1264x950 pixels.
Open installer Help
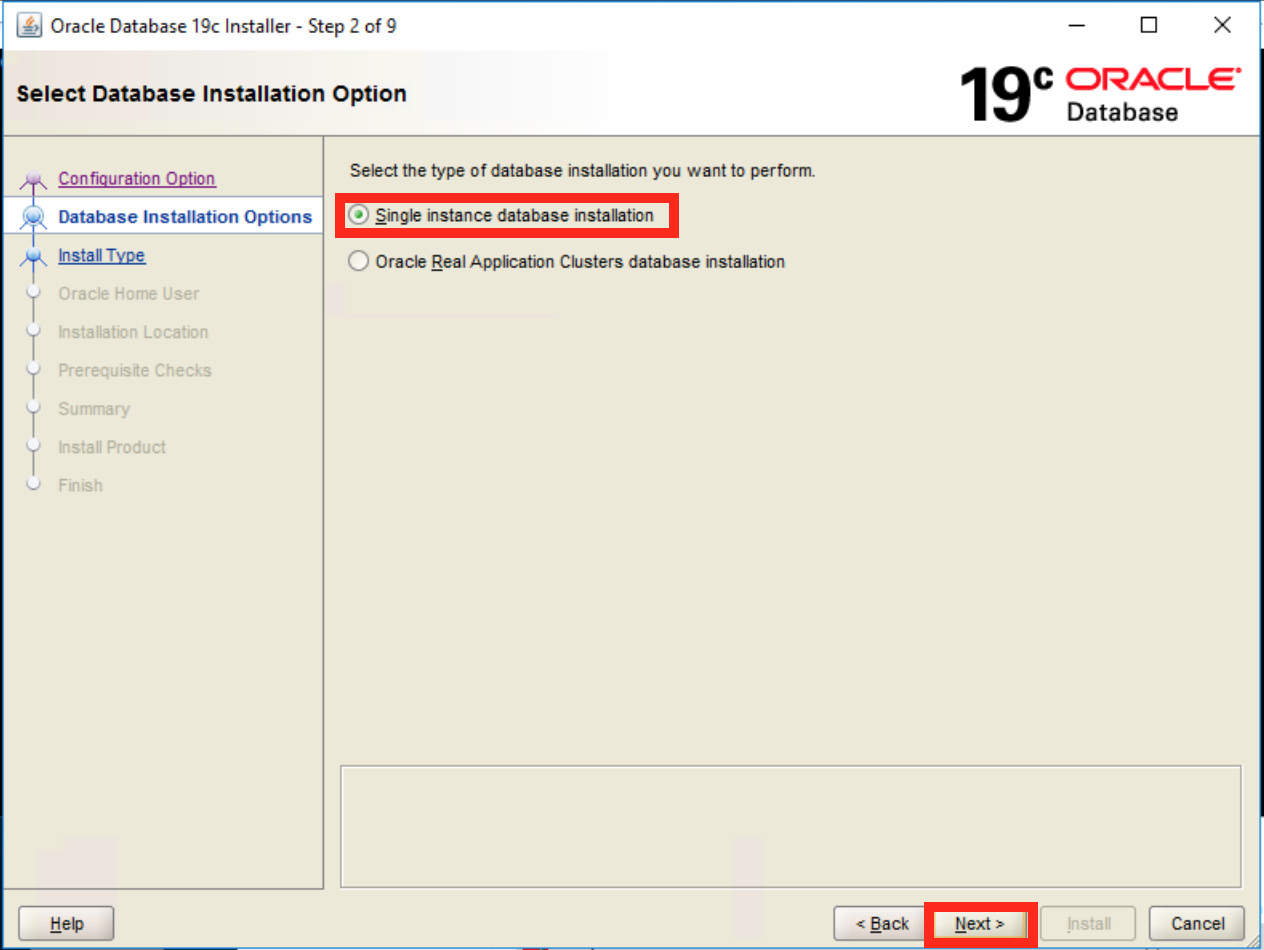tap(67, 924)
